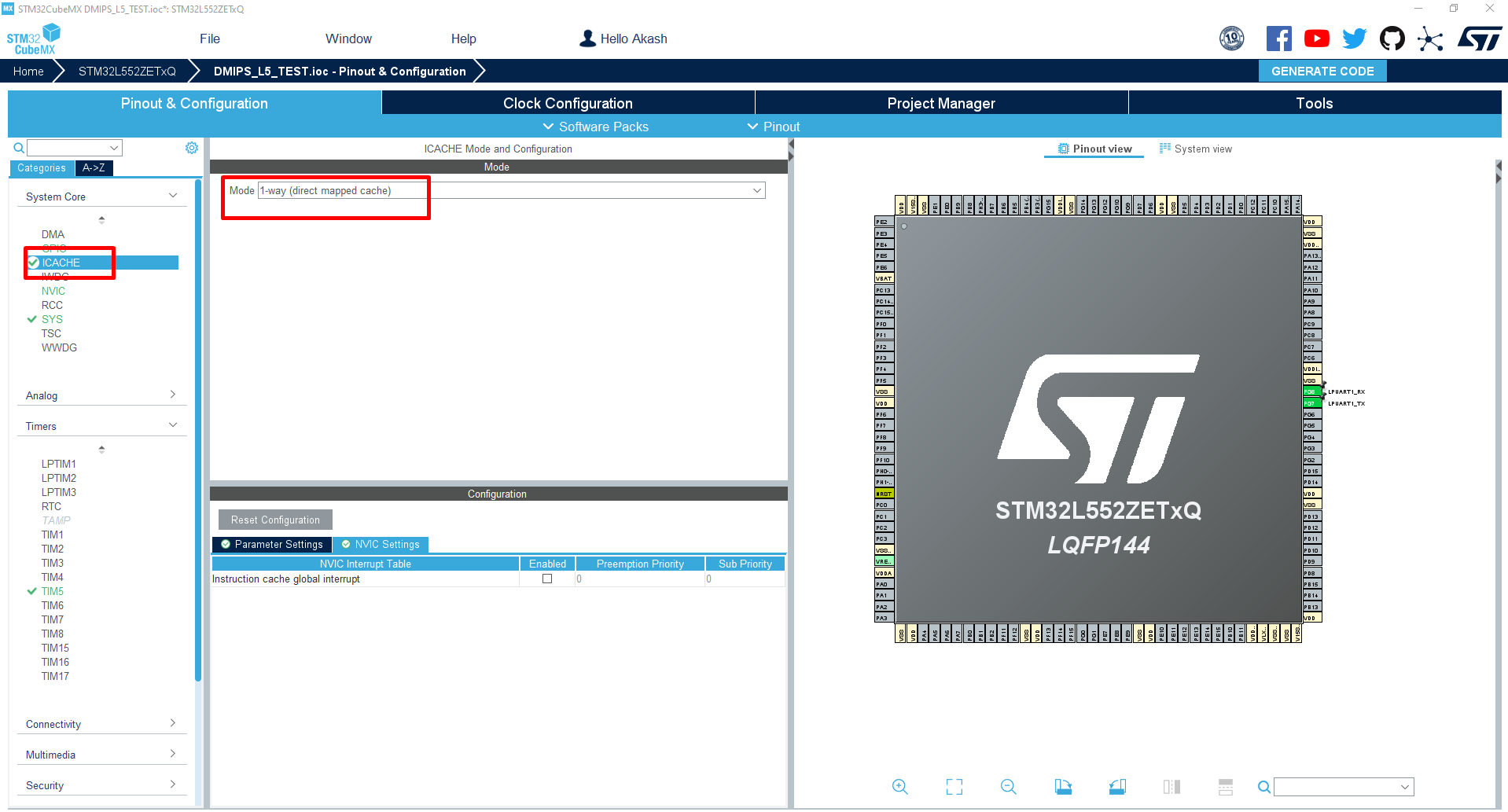Click the search magnifier beside the MCU filter
1508x812 pixels.
19,148
